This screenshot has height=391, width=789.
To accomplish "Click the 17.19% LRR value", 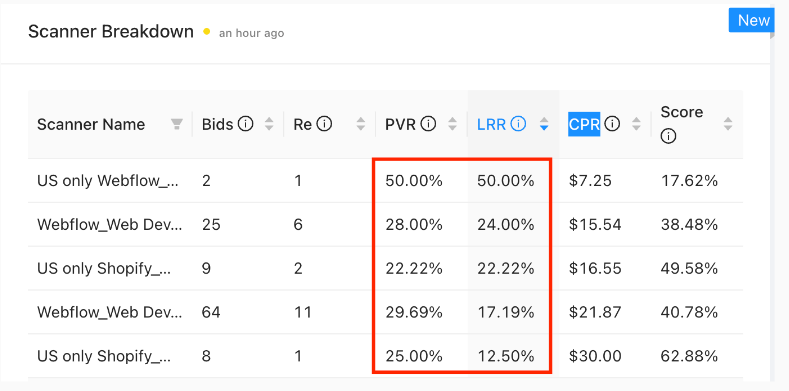I will [506, 312].
